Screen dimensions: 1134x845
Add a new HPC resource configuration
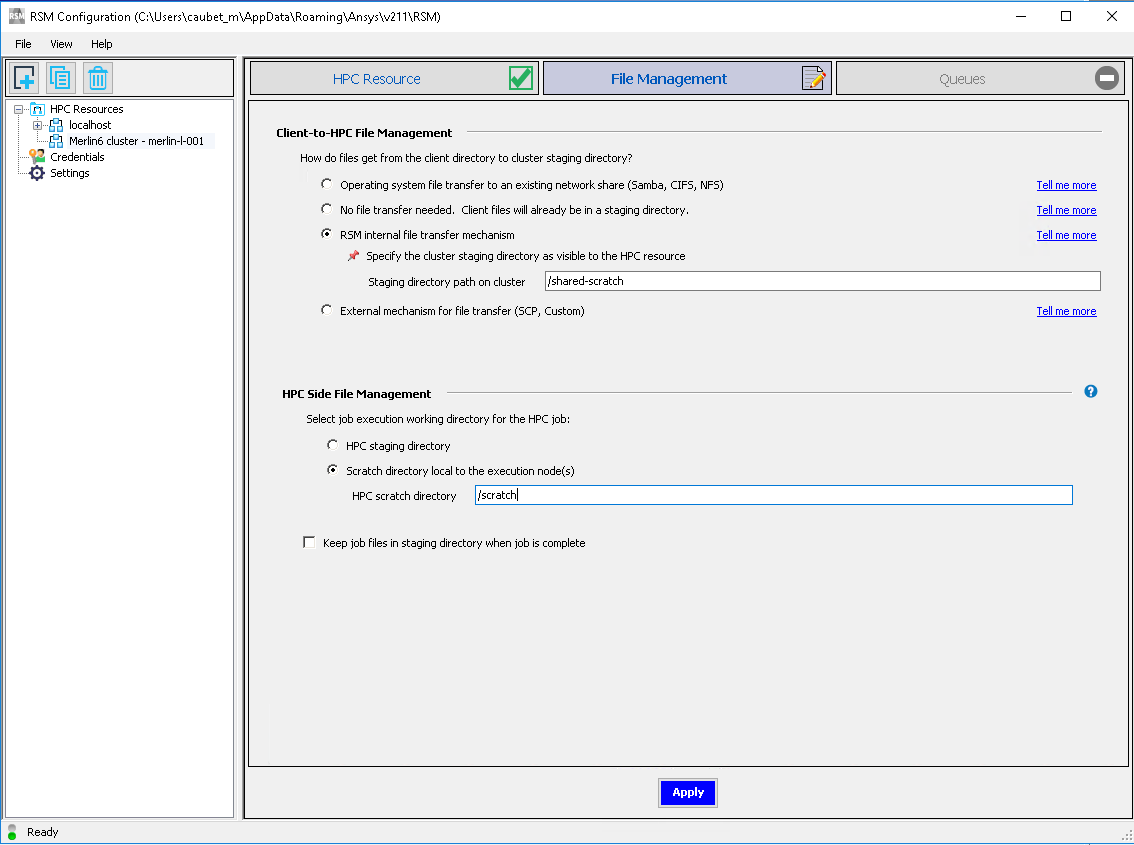[23, 78]
